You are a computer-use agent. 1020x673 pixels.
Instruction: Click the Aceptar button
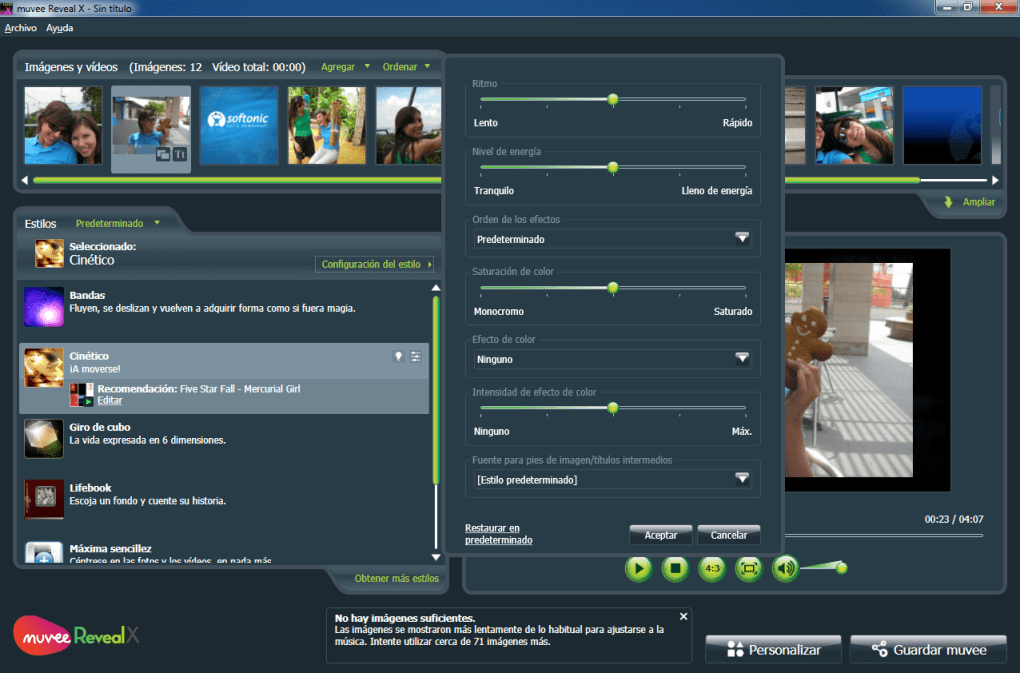pos(661,535)
